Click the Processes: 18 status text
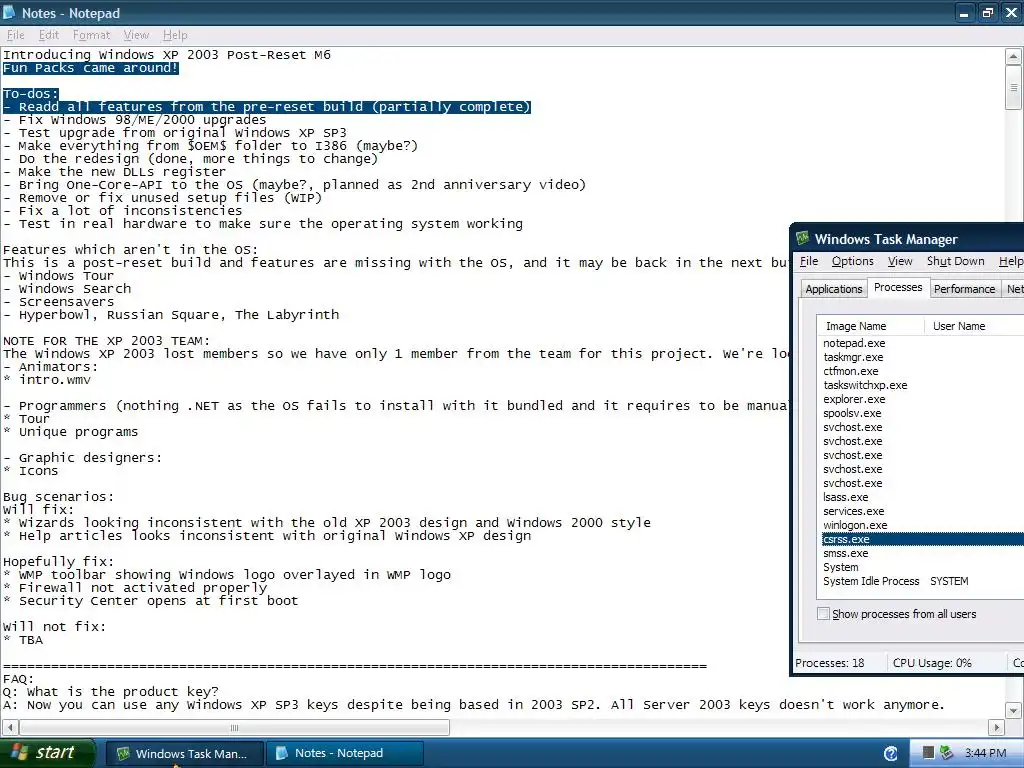This screenshot has width=1024, height=768. 829,663
